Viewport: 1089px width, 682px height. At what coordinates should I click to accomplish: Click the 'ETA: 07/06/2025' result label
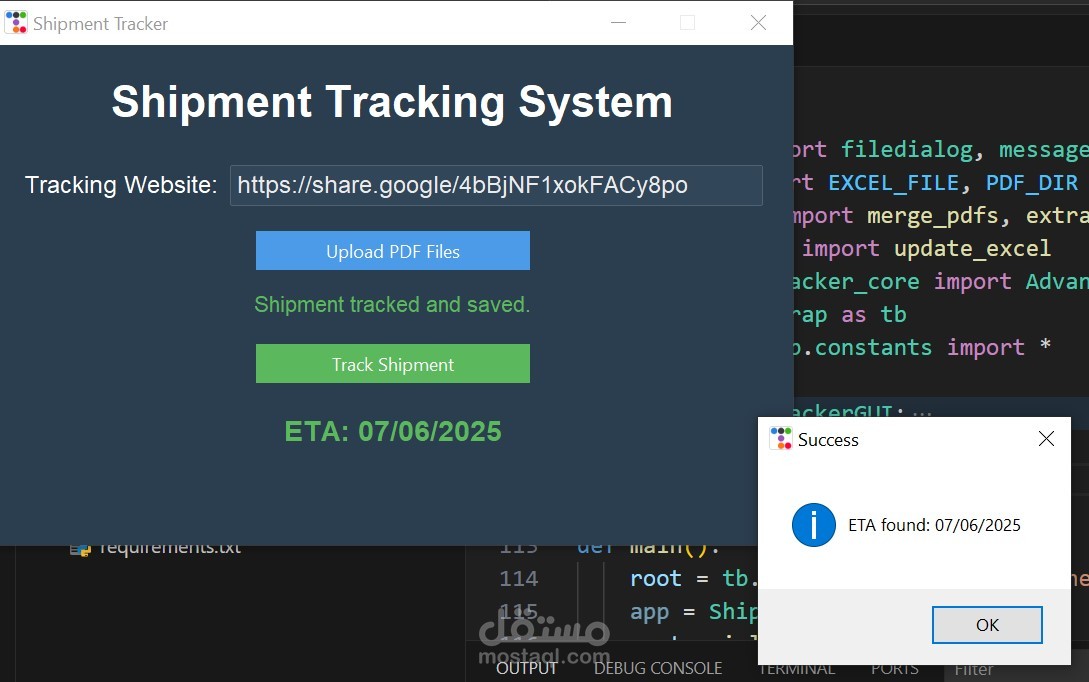coord(393,431)
